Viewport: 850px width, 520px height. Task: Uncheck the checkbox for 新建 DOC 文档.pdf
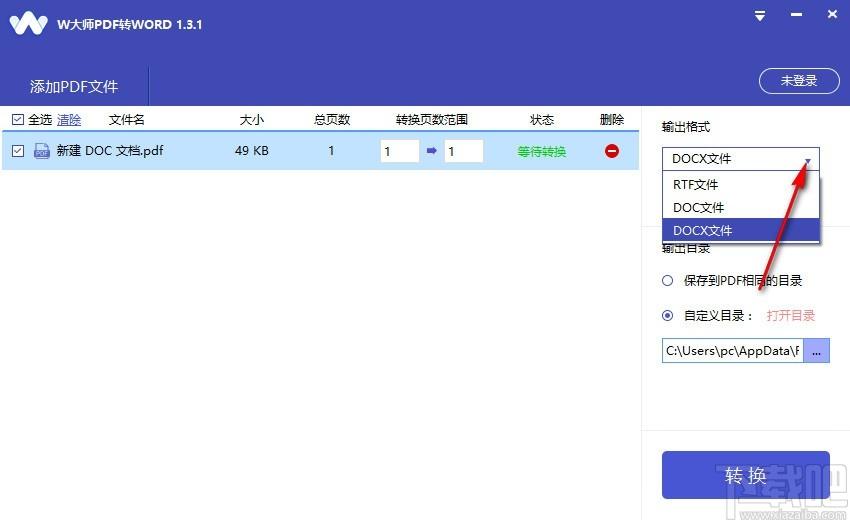click(18, 151)
